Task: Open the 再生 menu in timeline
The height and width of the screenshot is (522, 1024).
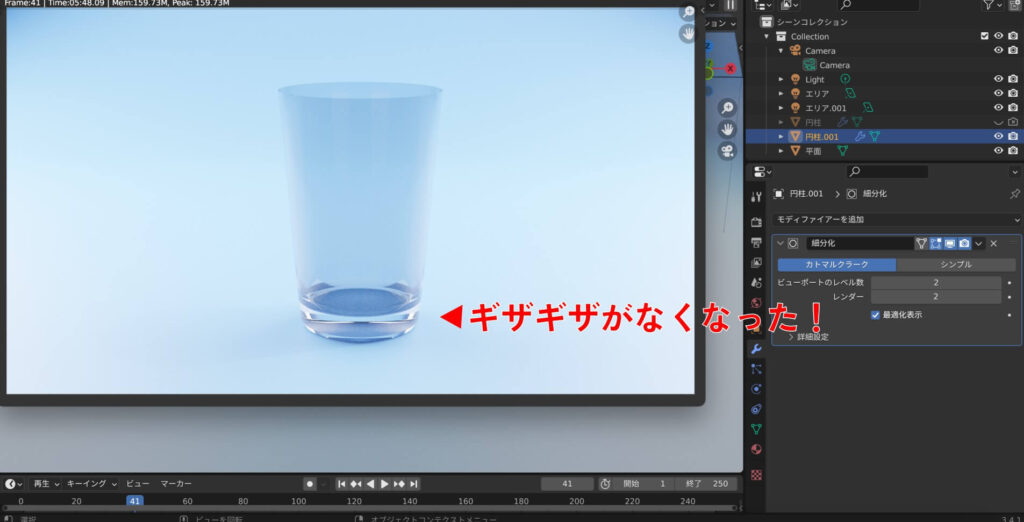Action: click(x=45, y=484)
